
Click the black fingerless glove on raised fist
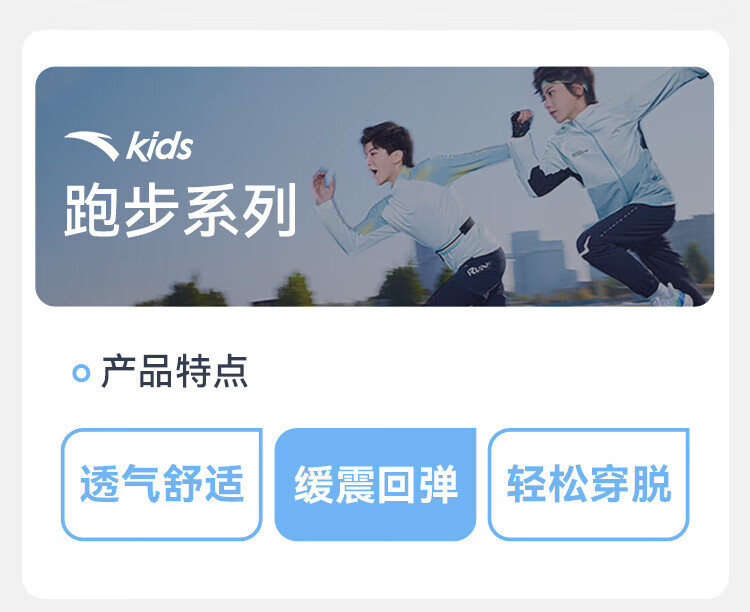[x=520, y=124]
